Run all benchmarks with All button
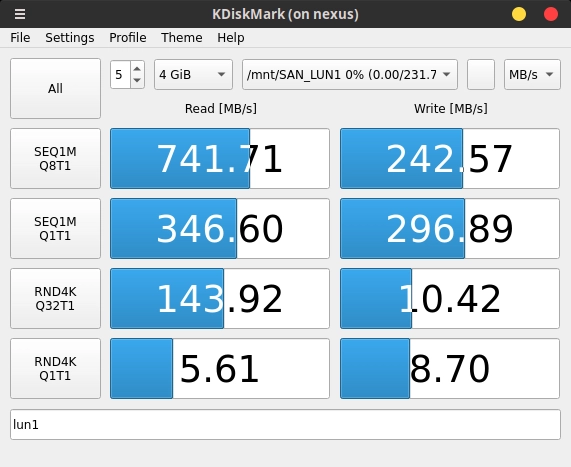The width and height of the screenshot is (571, 467). 55,89
